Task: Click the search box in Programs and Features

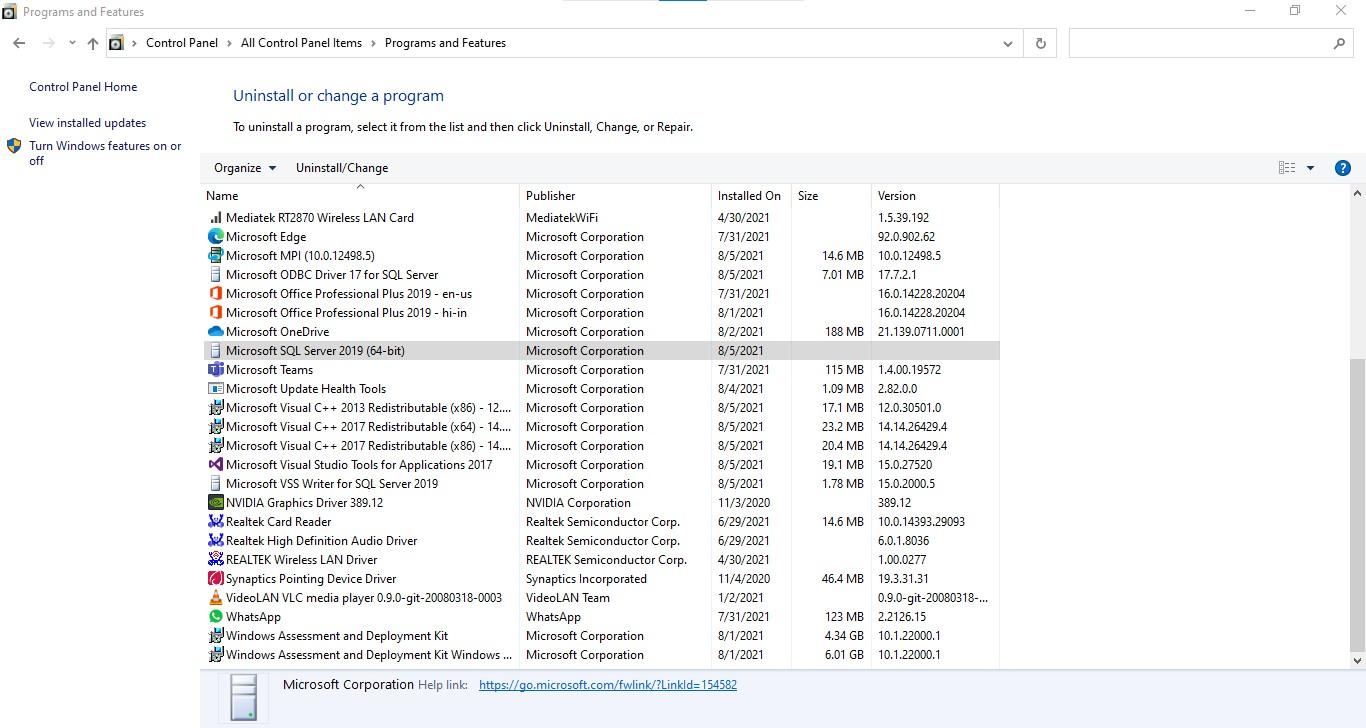Action: 1200,43
